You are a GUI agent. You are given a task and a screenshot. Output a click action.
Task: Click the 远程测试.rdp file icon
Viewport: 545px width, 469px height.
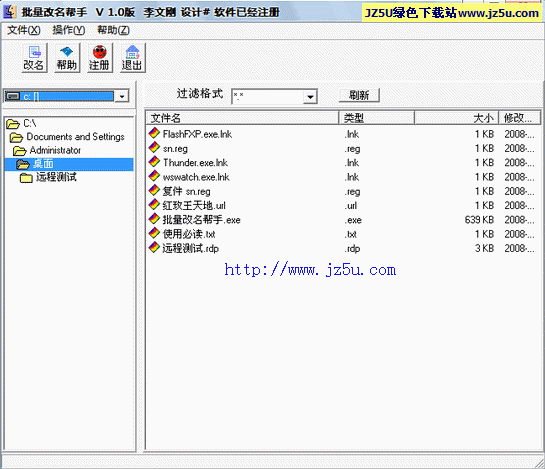click(154, 248)
